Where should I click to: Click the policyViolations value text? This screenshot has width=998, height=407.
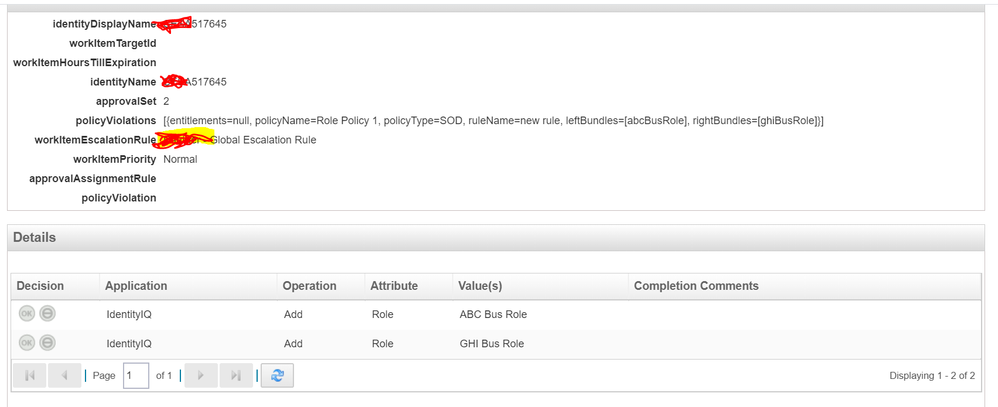(x=493, y=120)
